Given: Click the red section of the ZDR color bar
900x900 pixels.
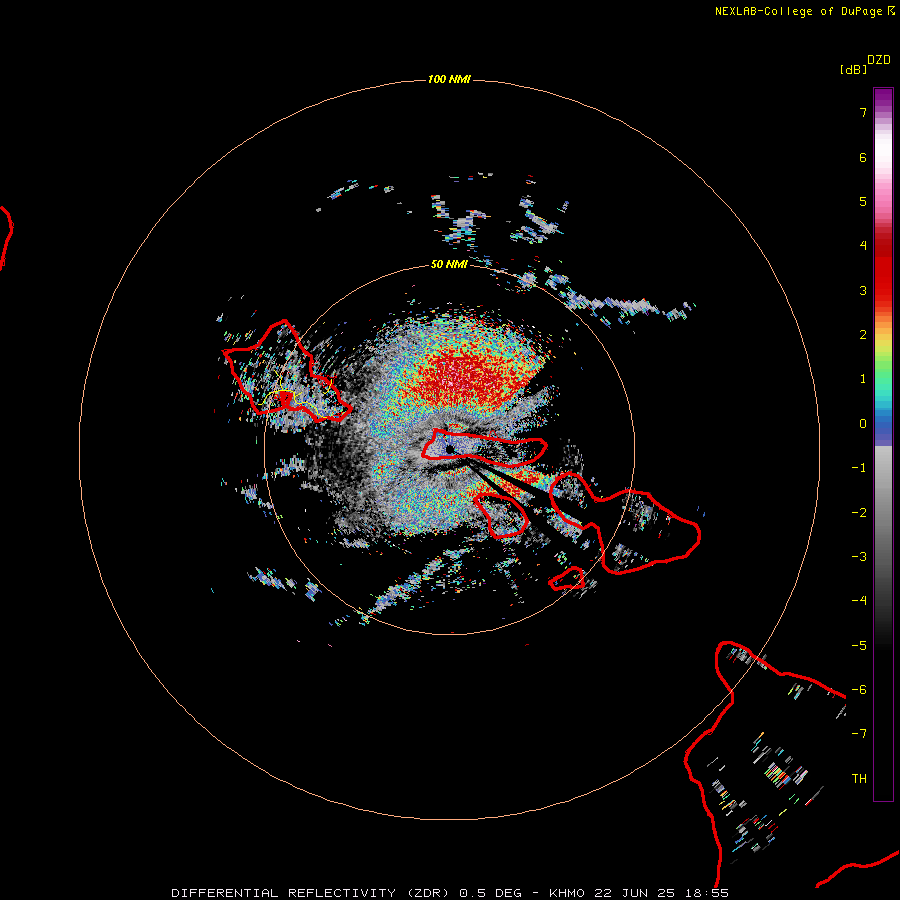Looking at the screenshot, I should coord(883,270).
